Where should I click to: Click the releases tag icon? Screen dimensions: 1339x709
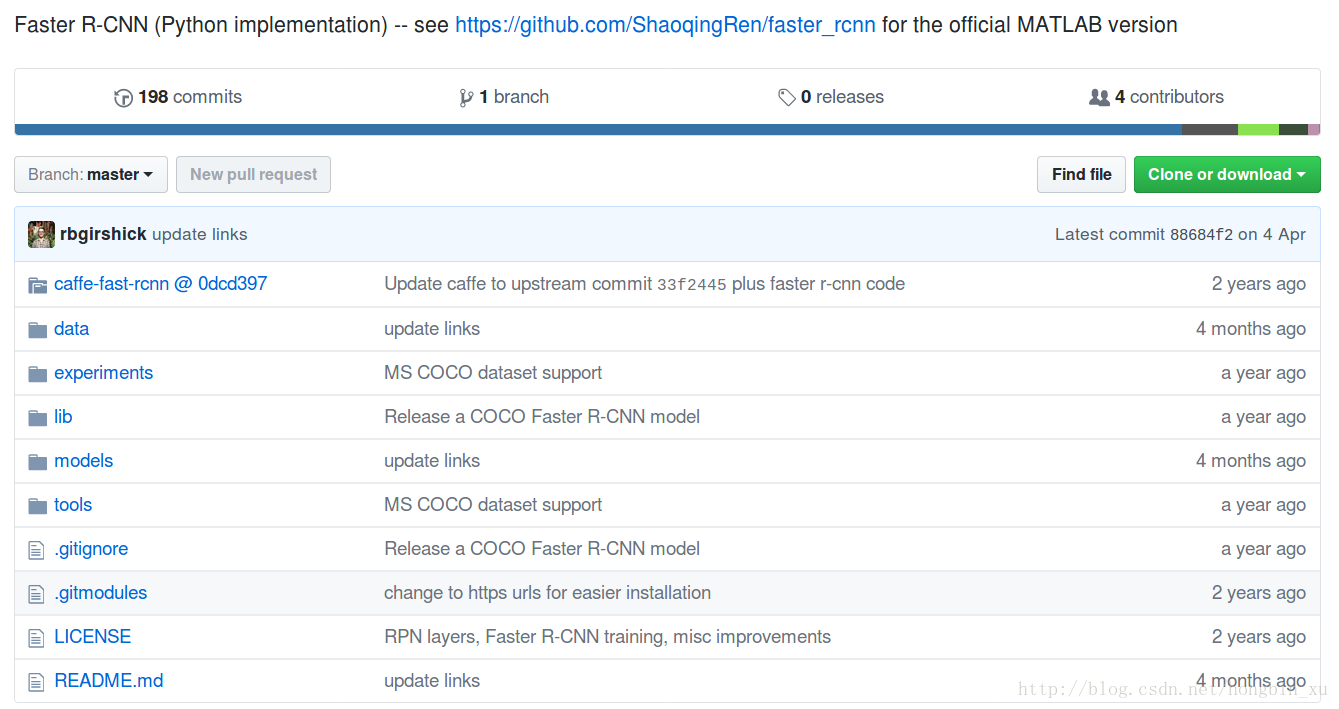pyautogui.click(x=787, y=98)
